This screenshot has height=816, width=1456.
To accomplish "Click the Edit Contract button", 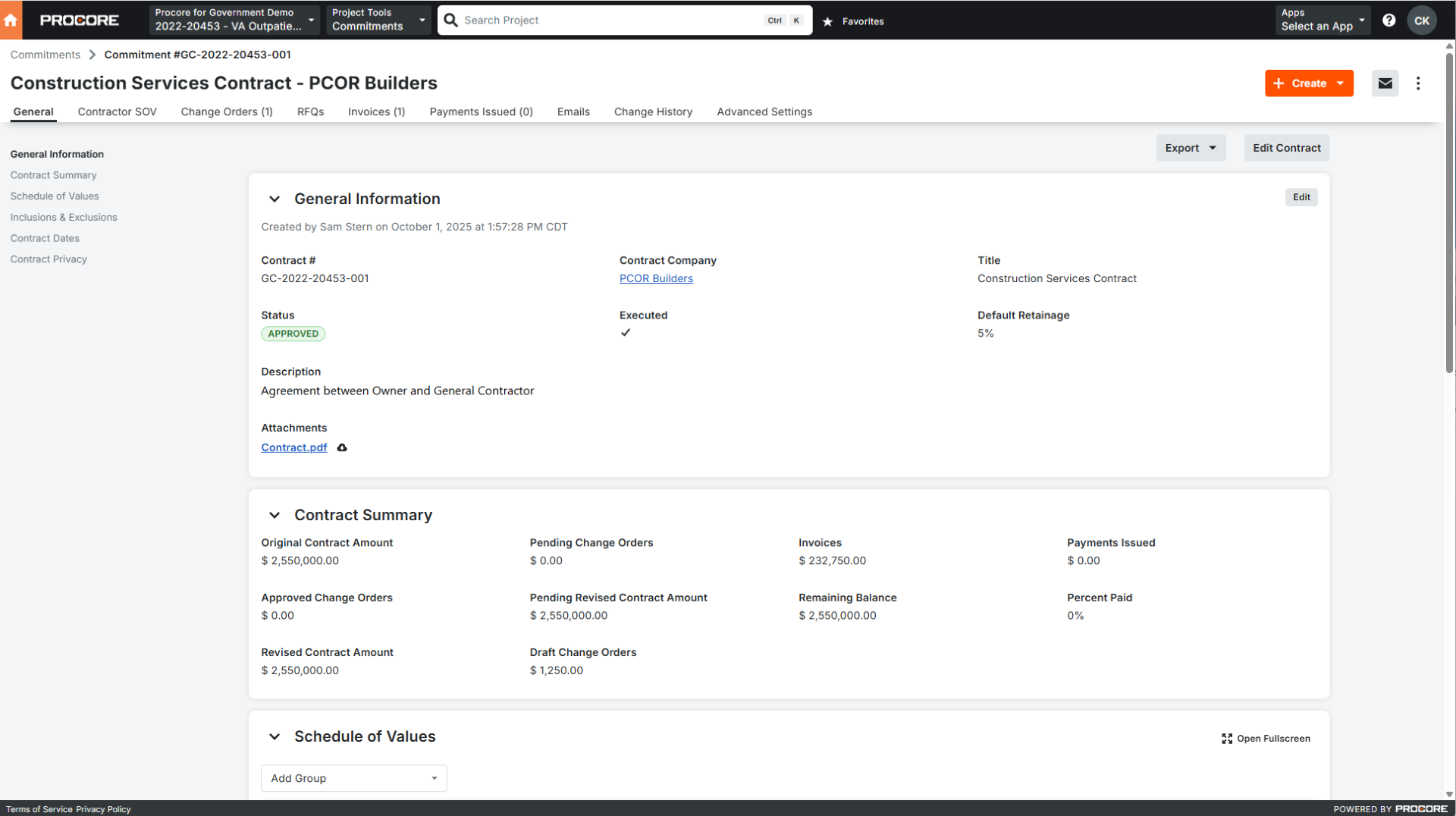I will [x=1286, y=148].
